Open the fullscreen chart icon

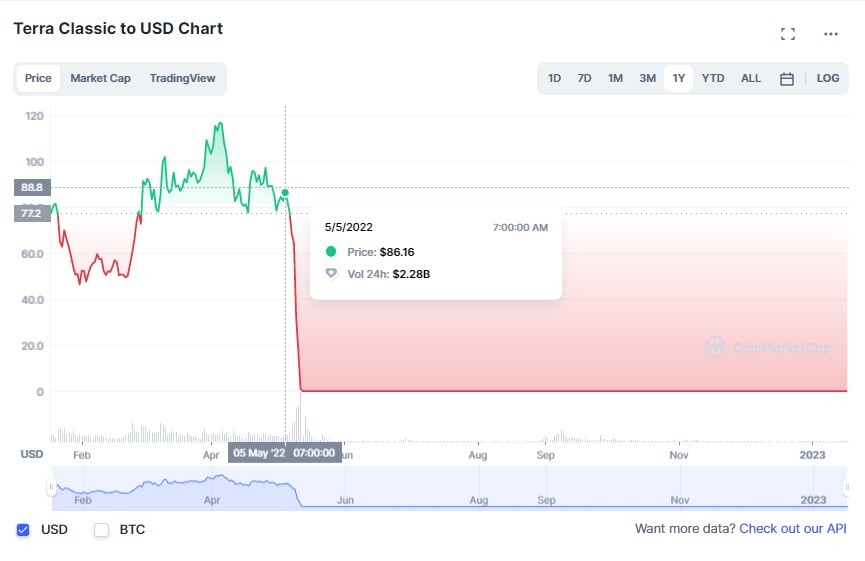click(x=788, y=34)
